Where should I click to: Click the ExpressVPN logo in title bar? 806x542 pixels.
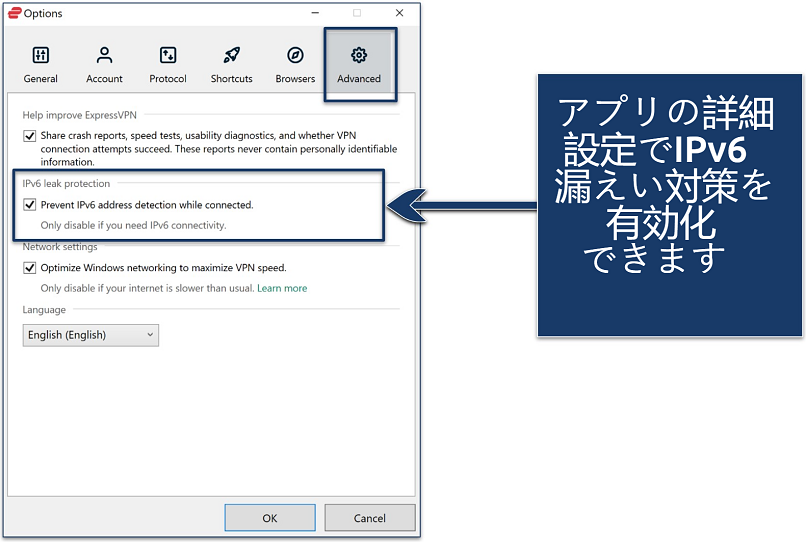click(x=14, y=13)
